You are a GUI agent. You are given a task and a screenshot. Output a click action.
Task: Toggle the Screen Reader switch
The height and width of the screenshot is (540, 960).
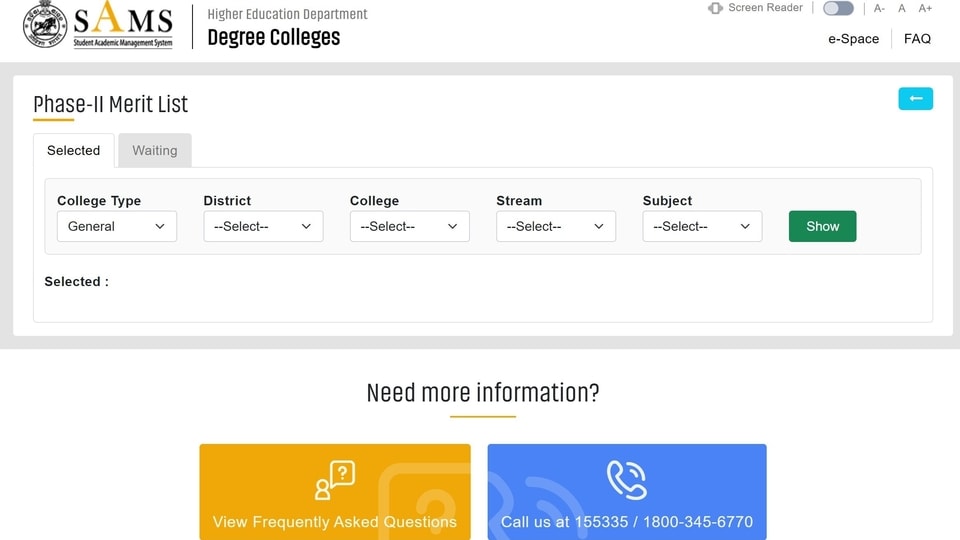click(838, 8)
